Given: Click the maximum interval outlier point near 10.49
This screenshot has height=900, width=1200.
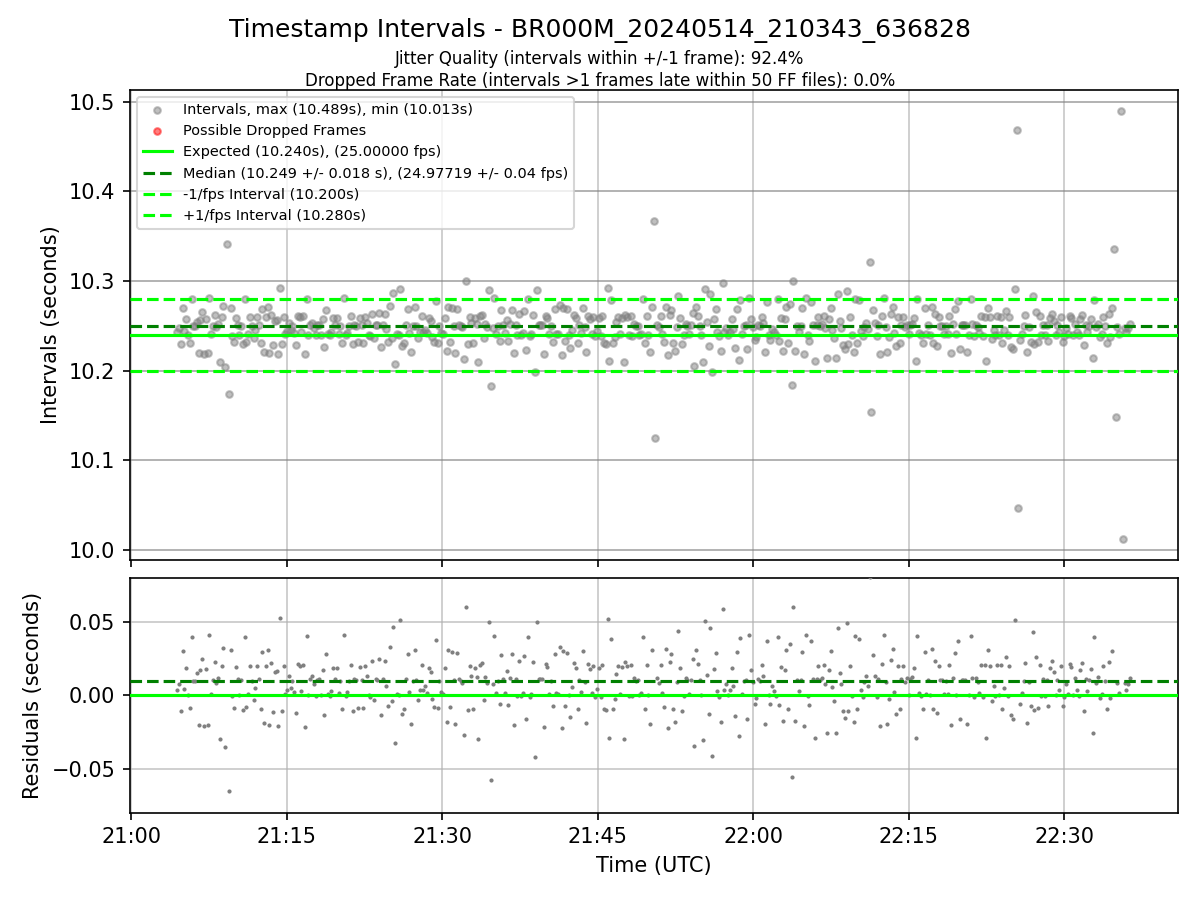Looking at the screenshot, I should 1121,111.
